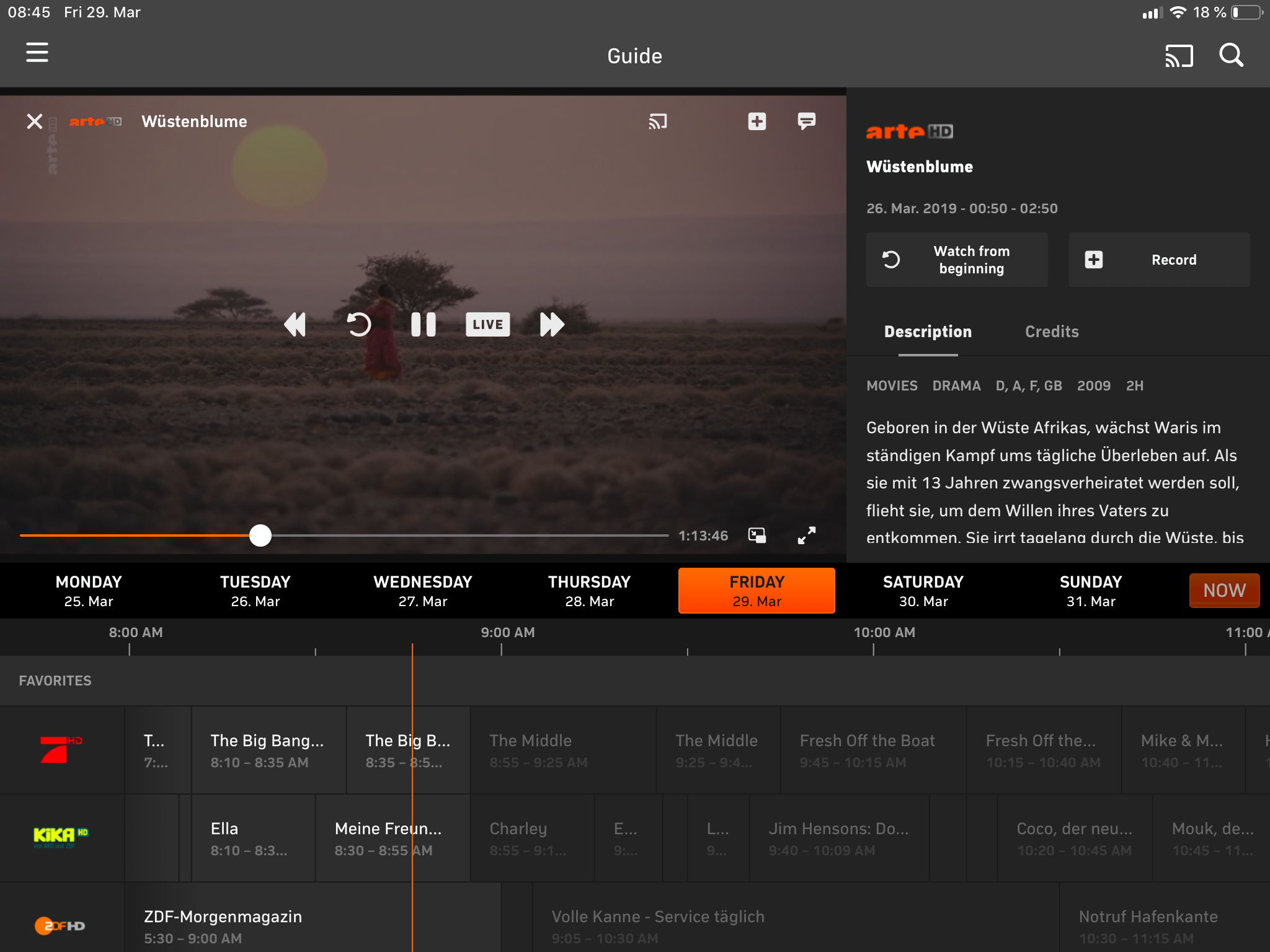This screenshot has width=1270, height=952.
Task: Click the Record button in details panel
Action: tap(1160, 260)
